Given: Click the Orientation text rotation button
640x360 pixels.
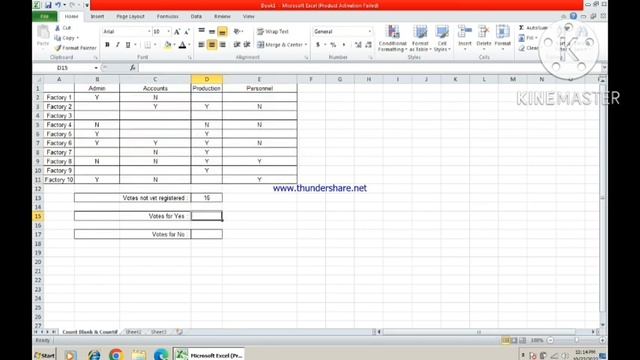Looking at the screenshot, I should click(237, 31).
